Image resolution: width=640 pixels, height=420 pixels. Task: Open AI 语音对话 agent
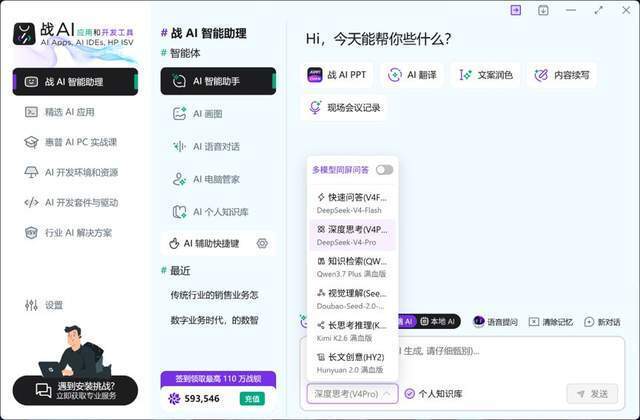[x=206, y=146]
